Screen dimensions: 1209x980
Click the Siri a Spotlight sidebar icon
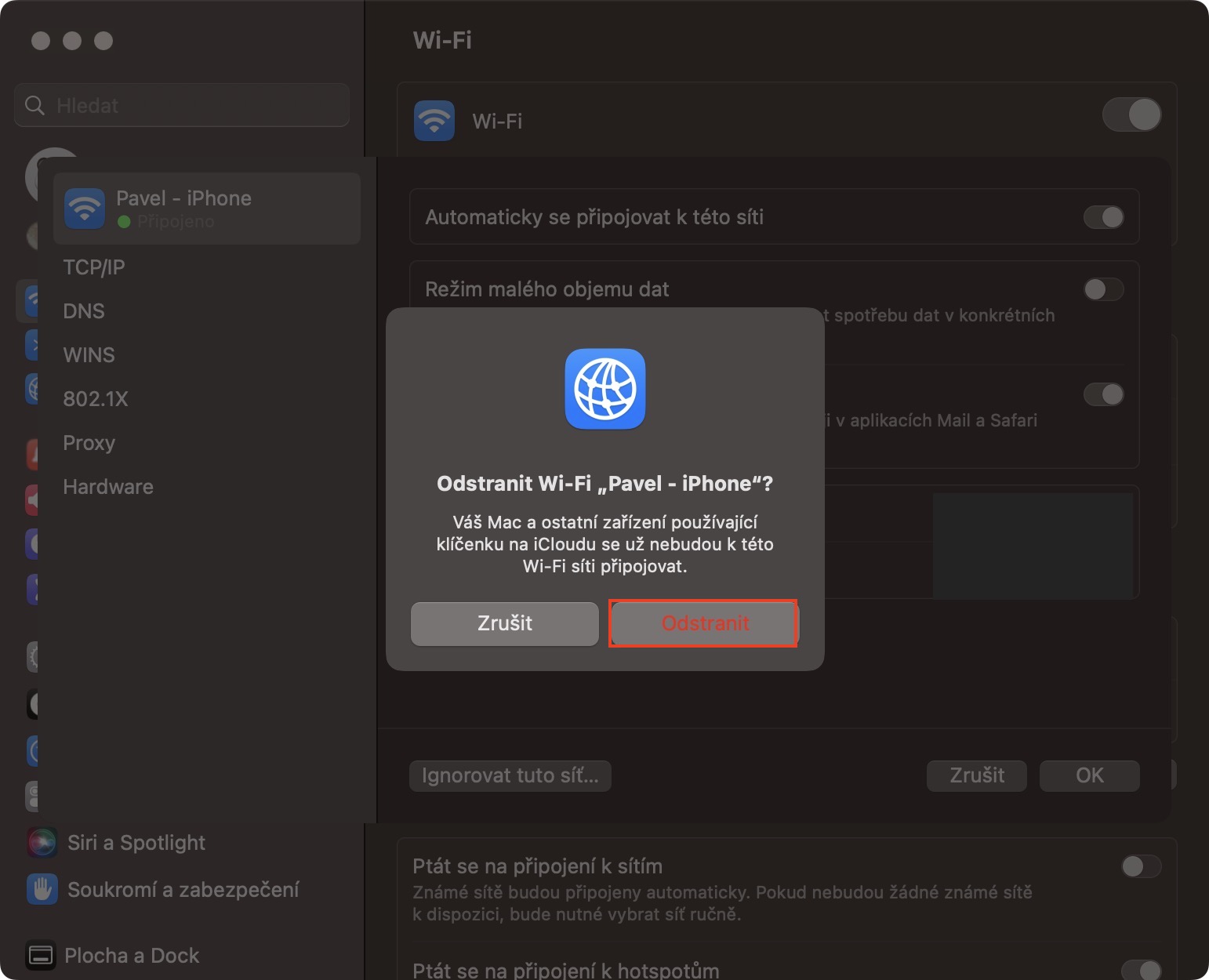(x=42, y=843)
